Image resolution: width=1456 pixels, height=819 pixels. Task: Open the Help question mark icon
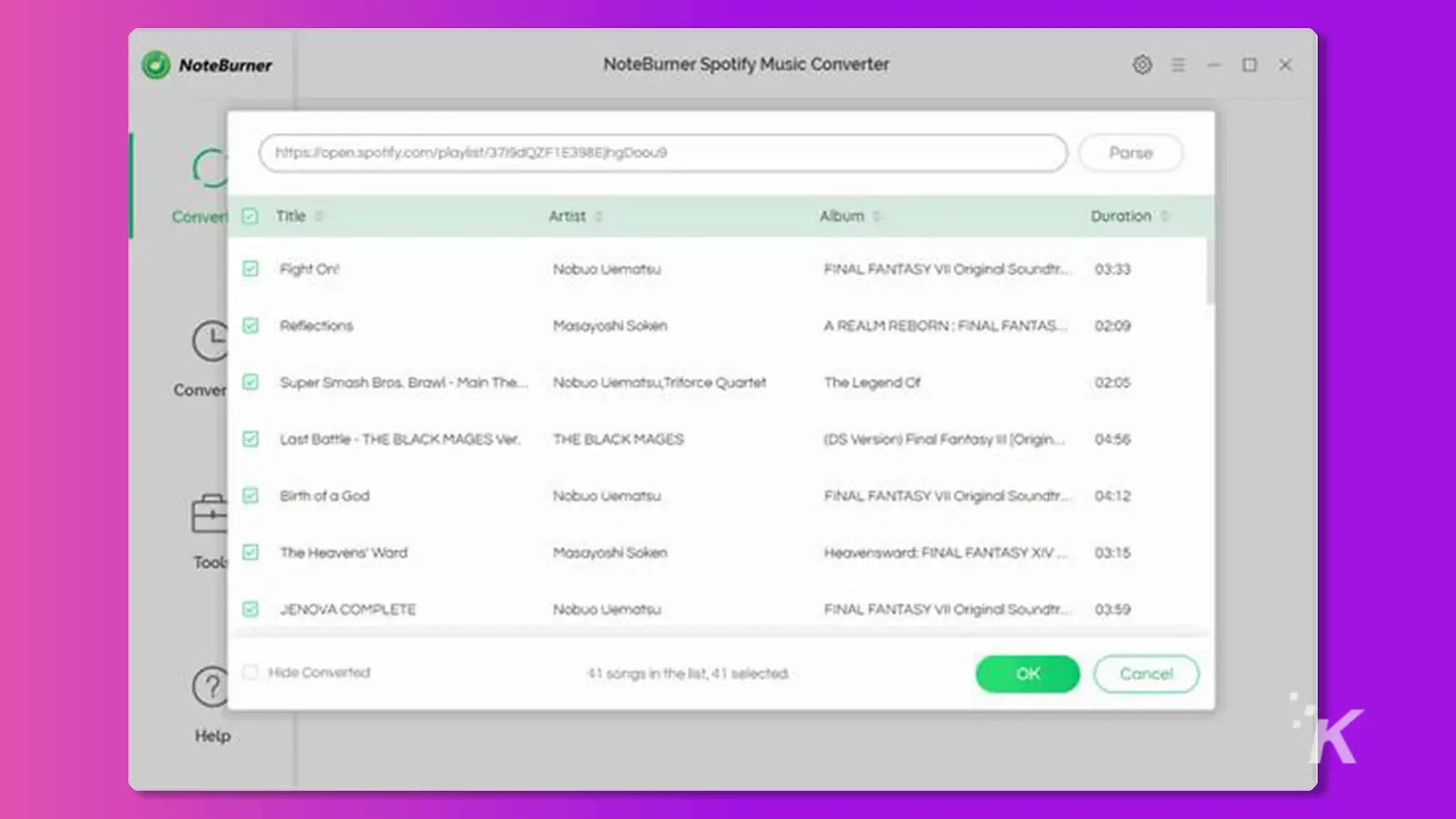click(x=210, y=687)
